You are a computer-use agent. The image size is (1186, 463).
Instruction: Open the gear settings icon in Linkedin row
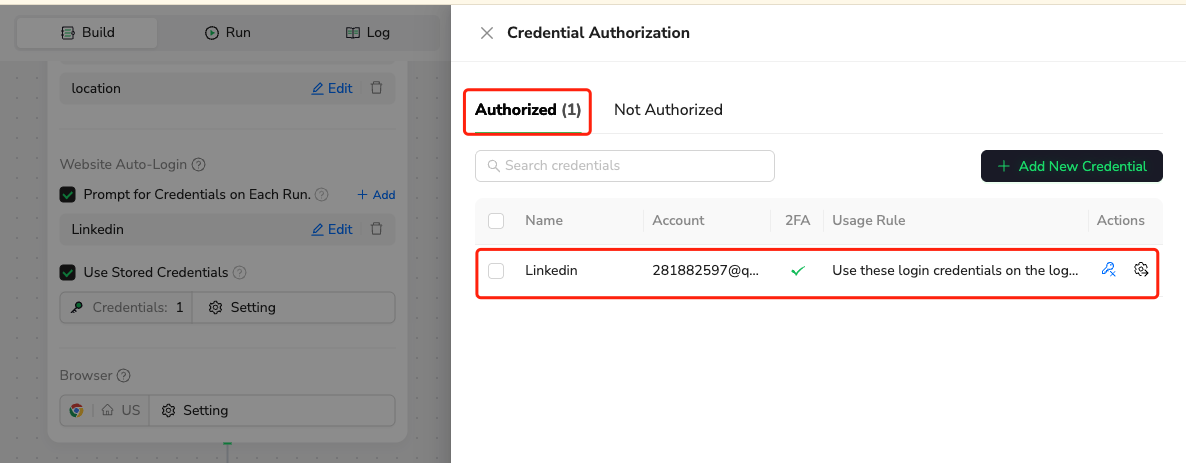(x=1141, y=270)
